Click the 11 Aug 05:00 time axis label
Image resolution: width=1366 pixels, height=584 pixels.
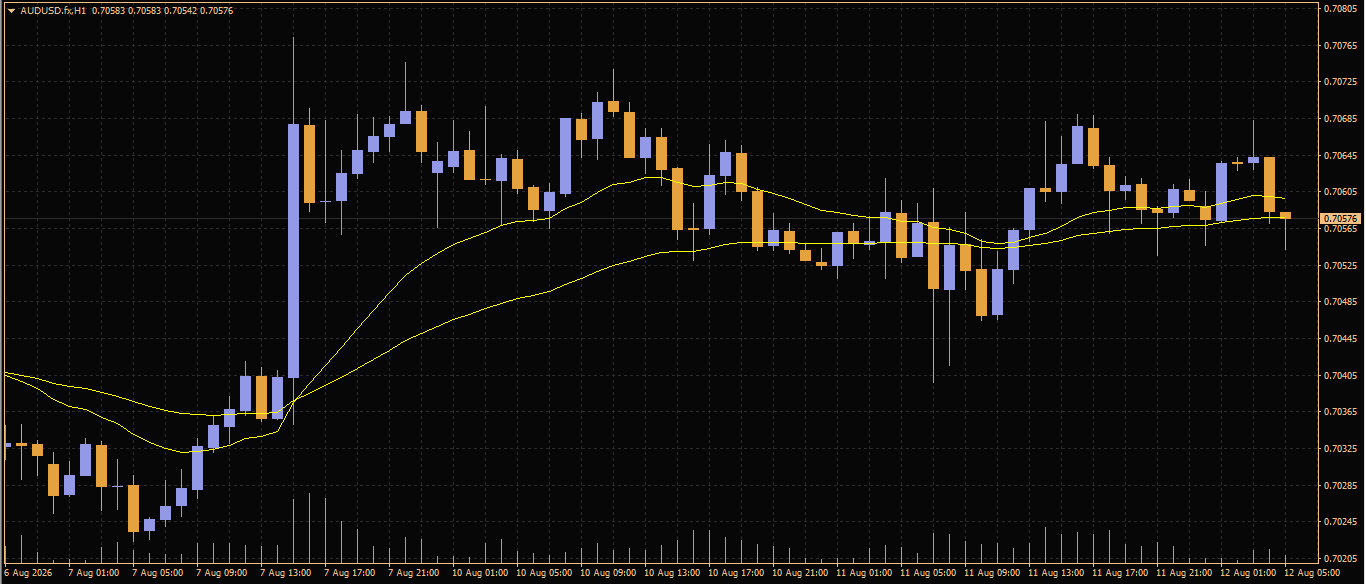pyautogui.click(x=928, y=574)
